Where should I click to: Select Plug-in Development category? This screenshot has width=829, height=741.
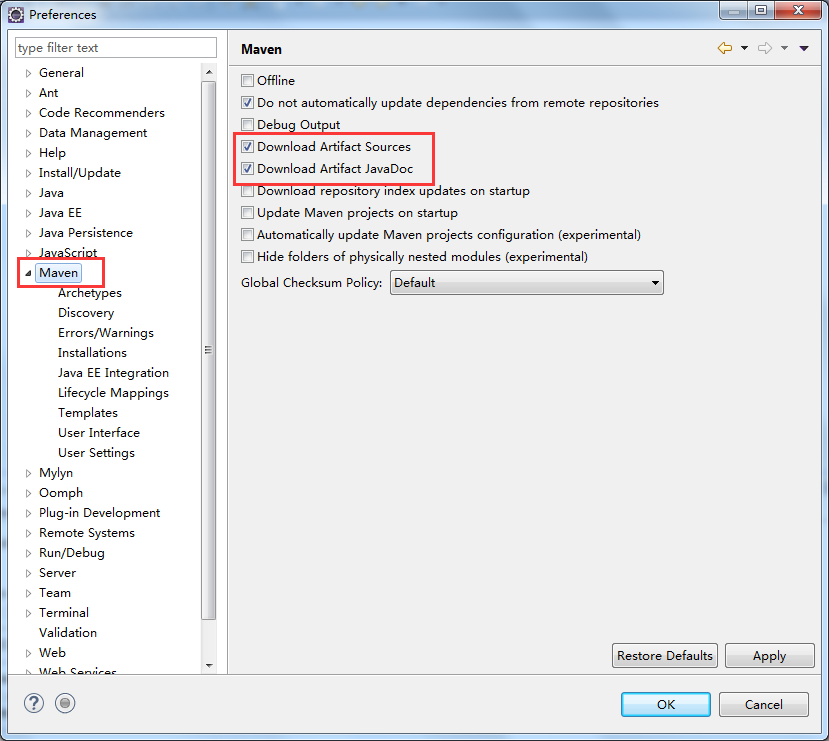(x=99, y=513)
